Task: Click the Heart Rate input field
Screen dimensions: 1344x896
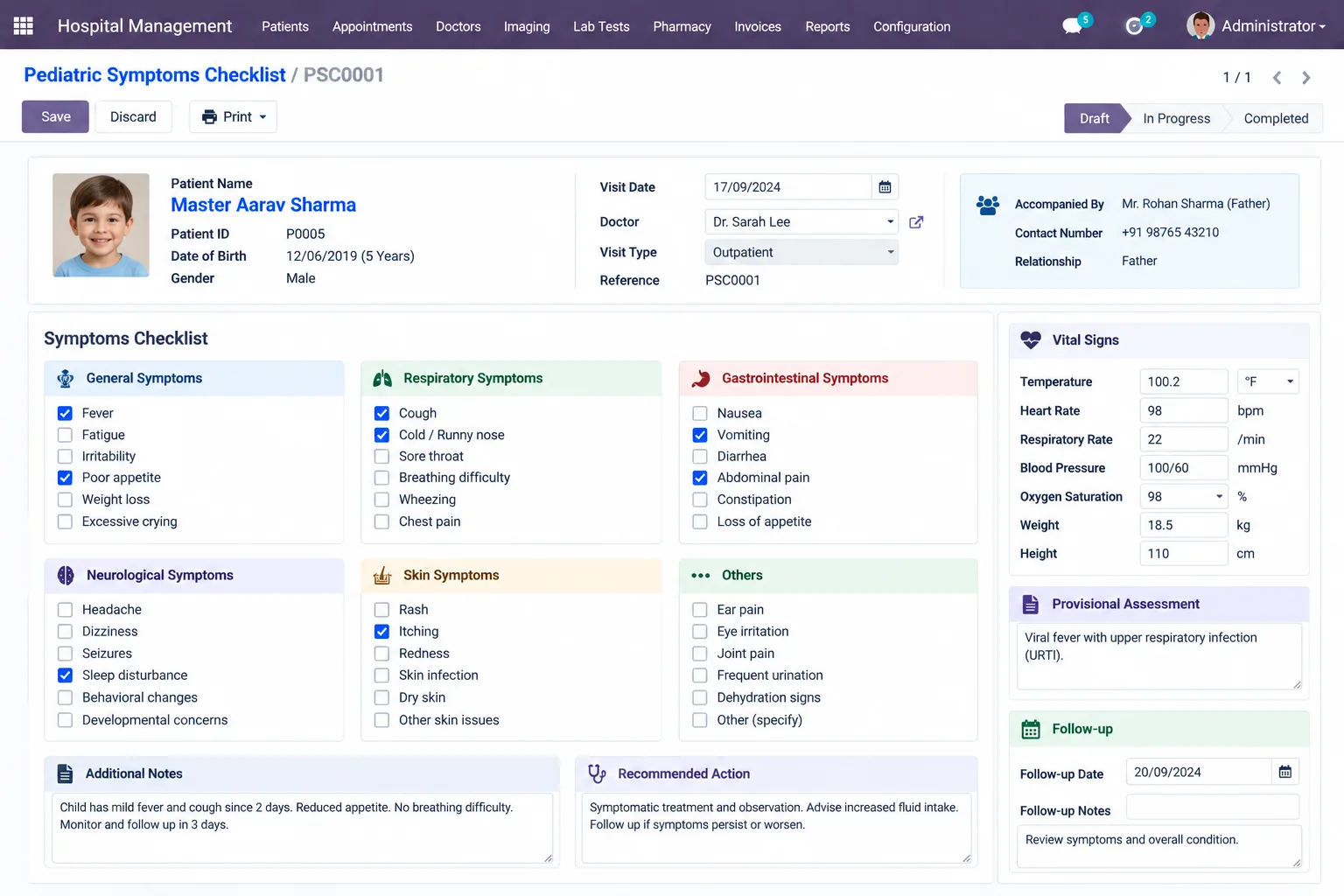Action: pyautogui.click(x=1184, y=410)
